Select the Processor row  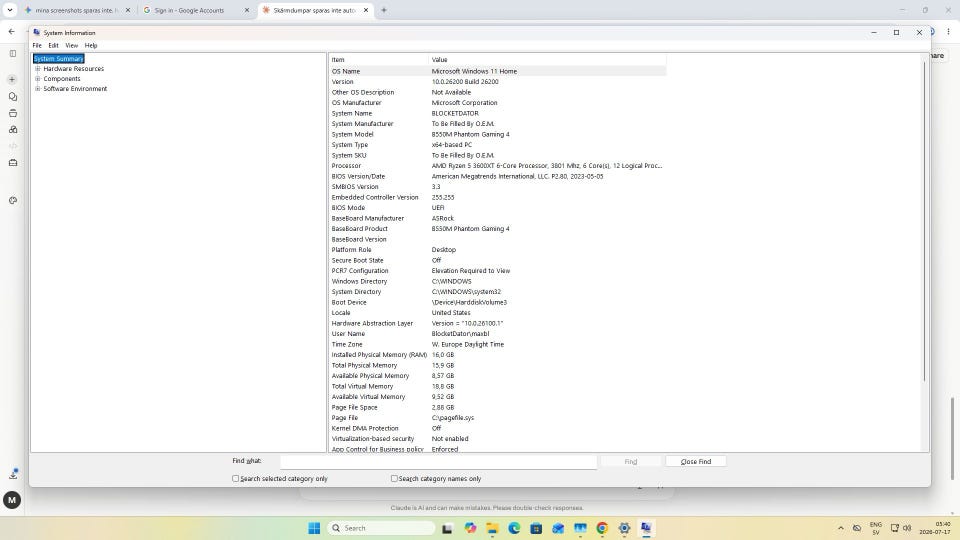[x=497, y=166]
